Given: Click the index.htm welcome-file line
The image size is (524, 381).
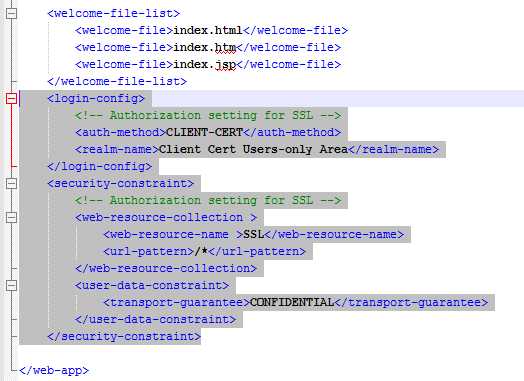Looking at the screenshot, I should pyautogui.click(x=208, y=48).
